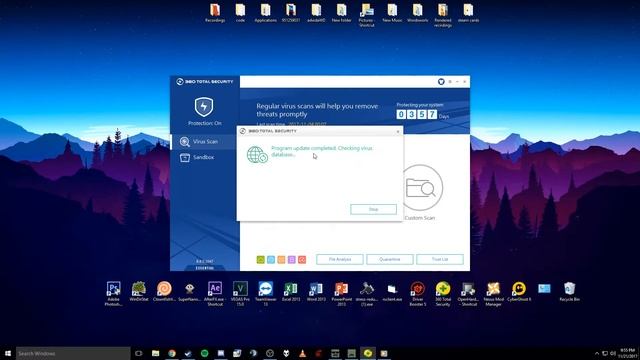Screen dimensions: 640x360
Task: Open the Trust List
Action: 440,259
